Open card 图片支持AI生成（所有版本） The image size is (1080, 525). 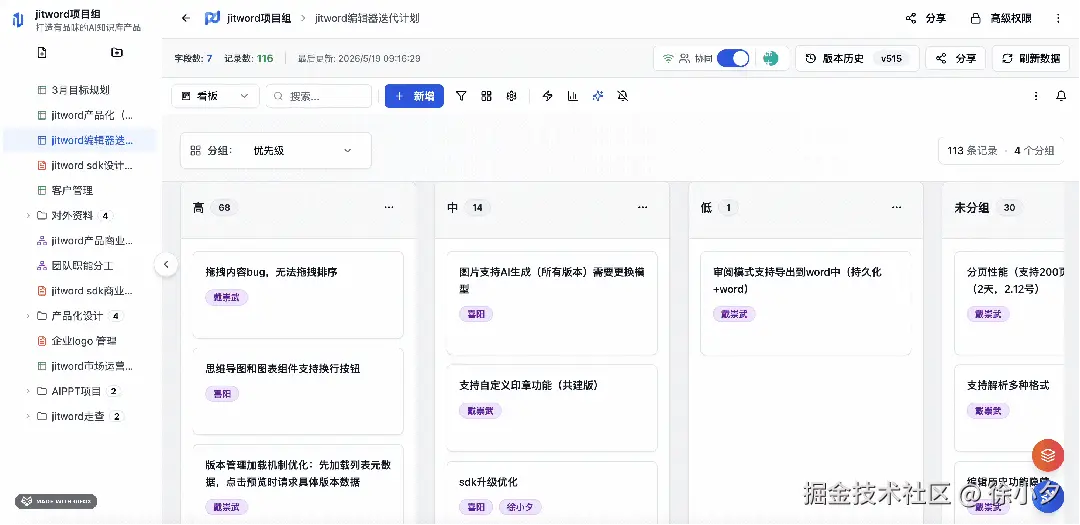tap(552, 303)
